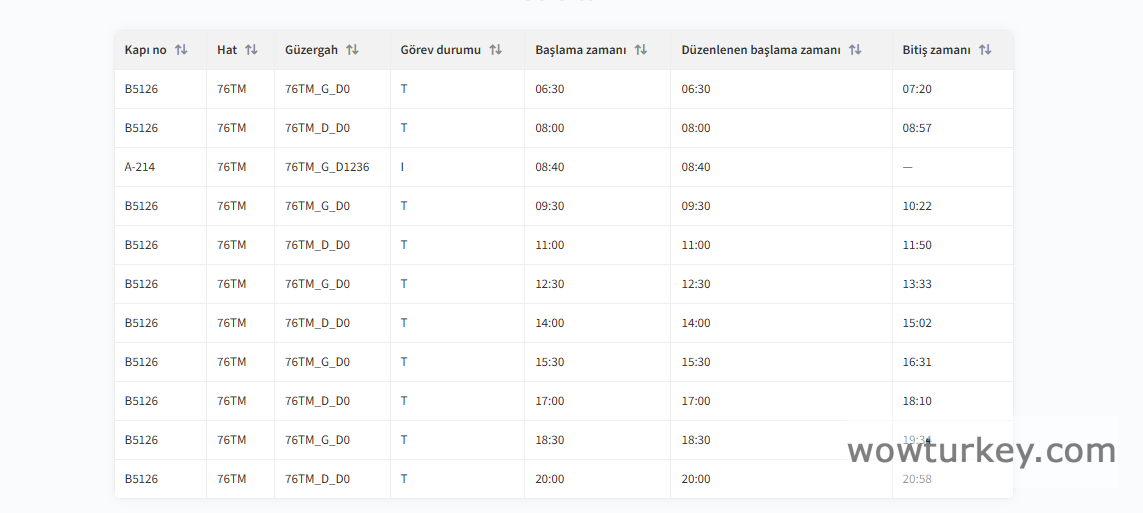
Task: Click the 18:10 end time cell
Action: point(917,401)
